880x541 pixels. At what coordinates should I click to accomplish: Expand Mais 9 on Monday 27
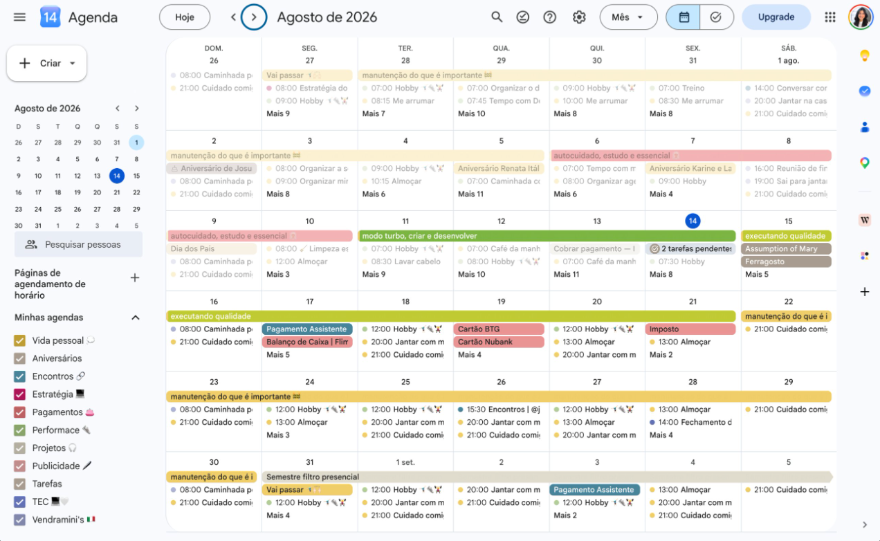click(x=278, y=113)
